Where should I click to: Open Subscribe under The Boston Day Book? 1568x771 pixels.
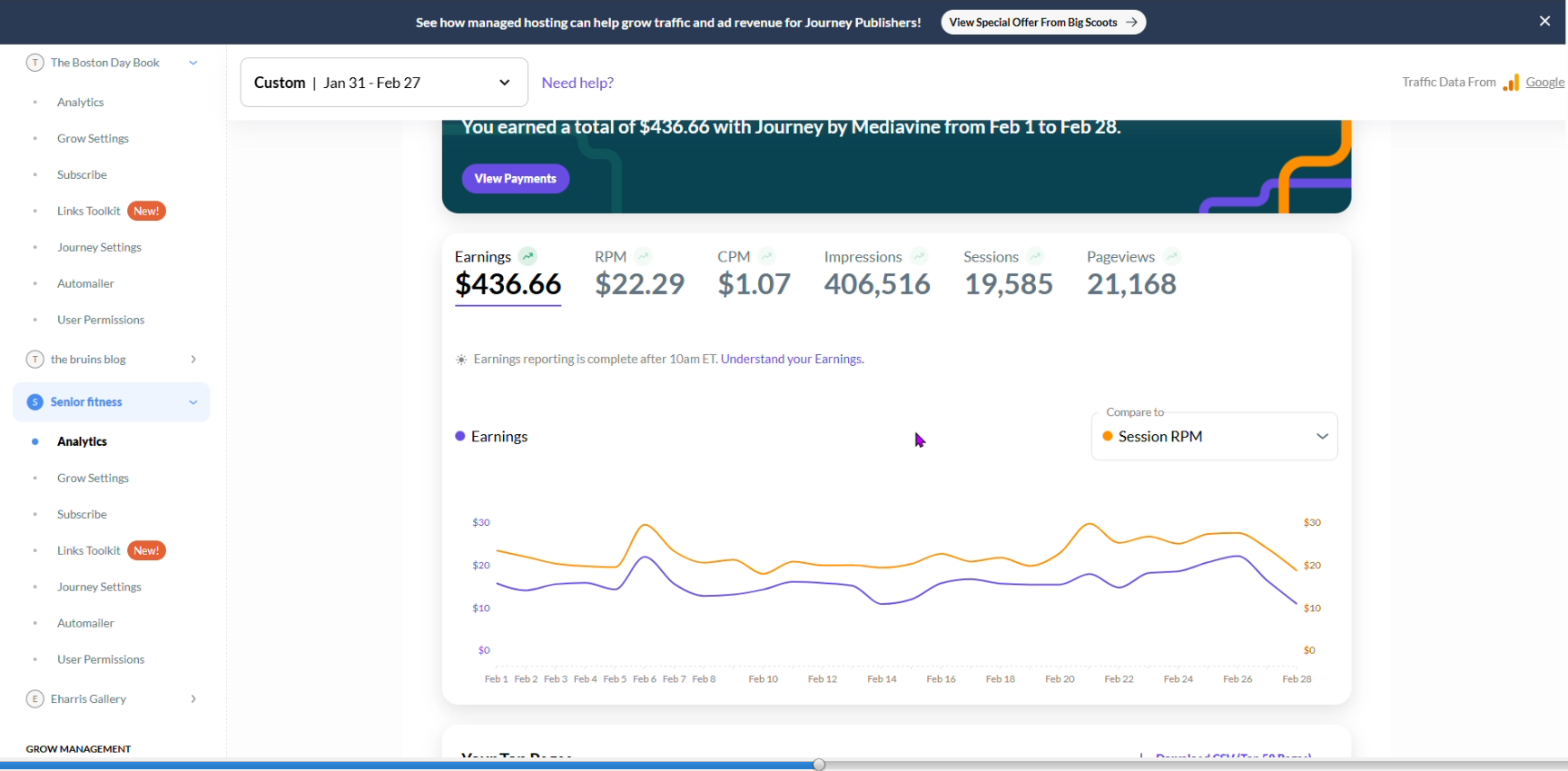click(82, 174)
